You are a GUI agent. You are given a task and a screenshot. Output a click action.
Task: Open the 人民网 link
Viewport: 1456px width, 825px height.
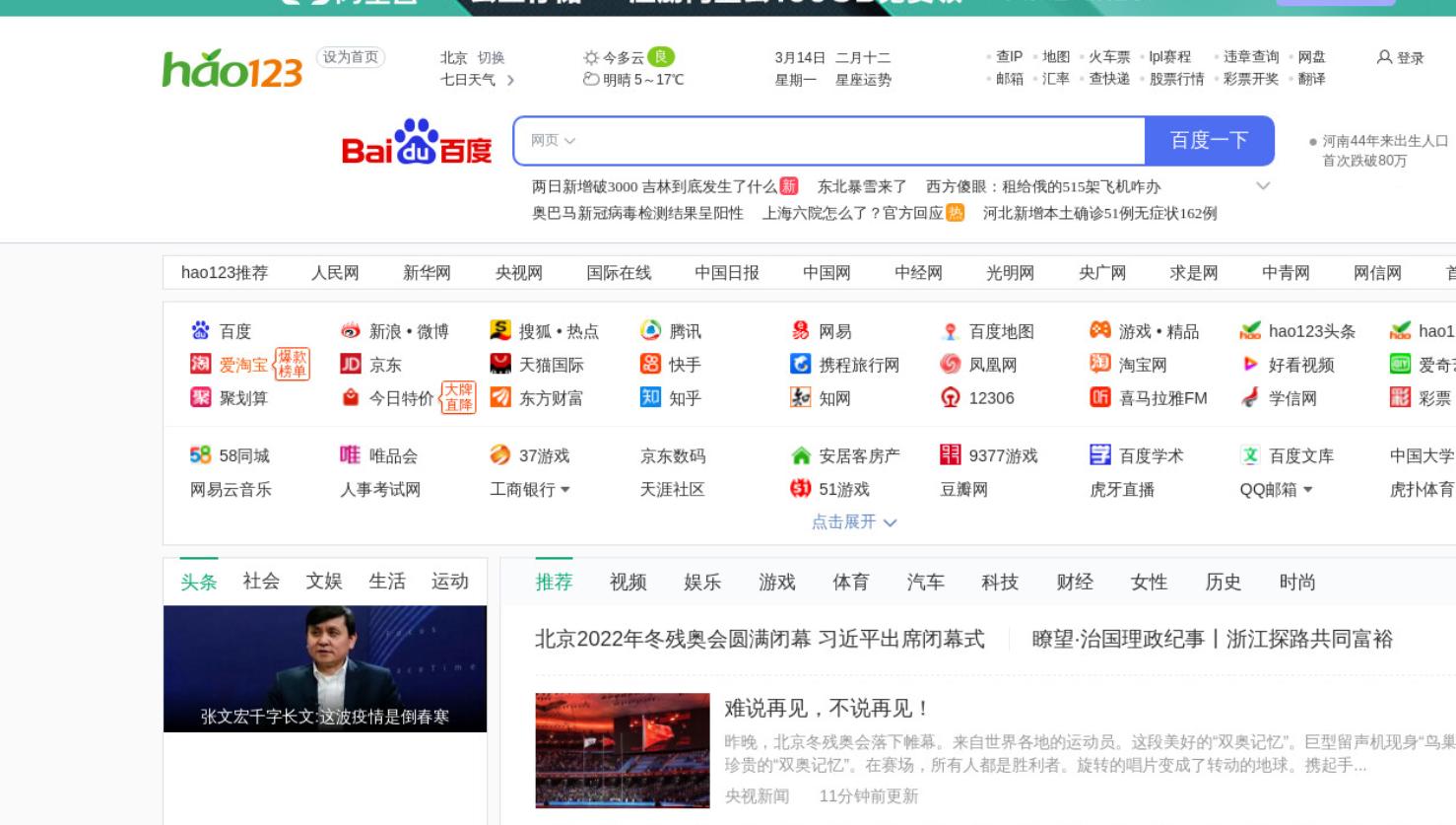tap(335, 273)
